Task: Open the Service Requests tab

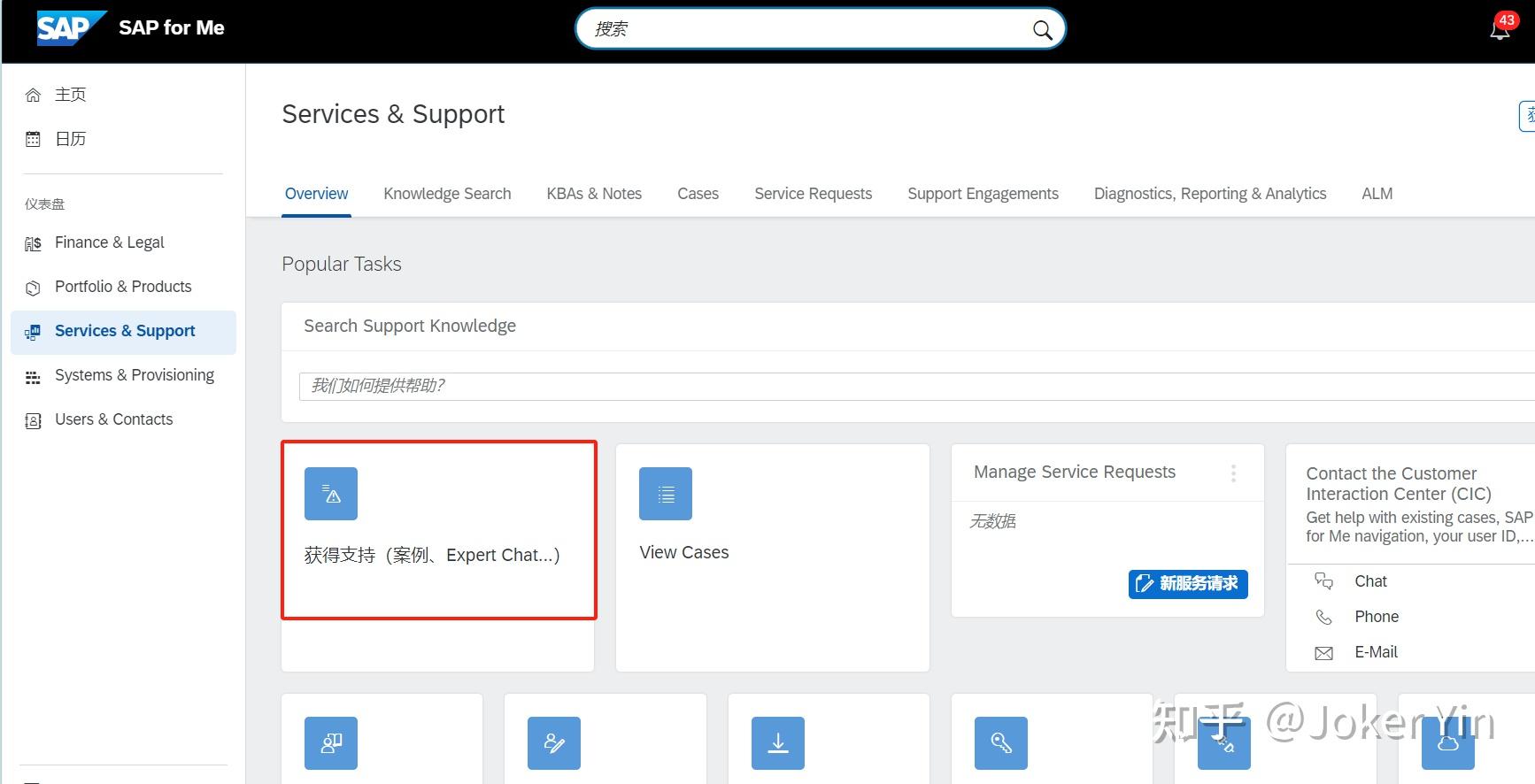Action: pos(813,194)
